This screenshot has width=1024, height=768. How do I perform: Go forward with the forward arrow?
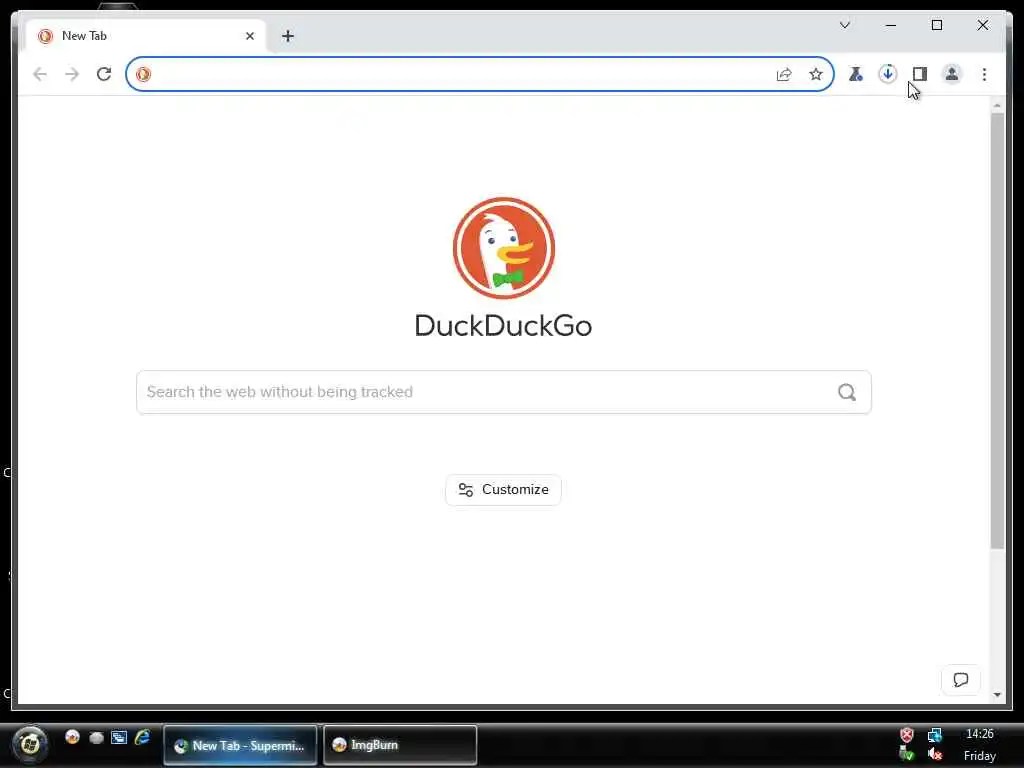72,74
